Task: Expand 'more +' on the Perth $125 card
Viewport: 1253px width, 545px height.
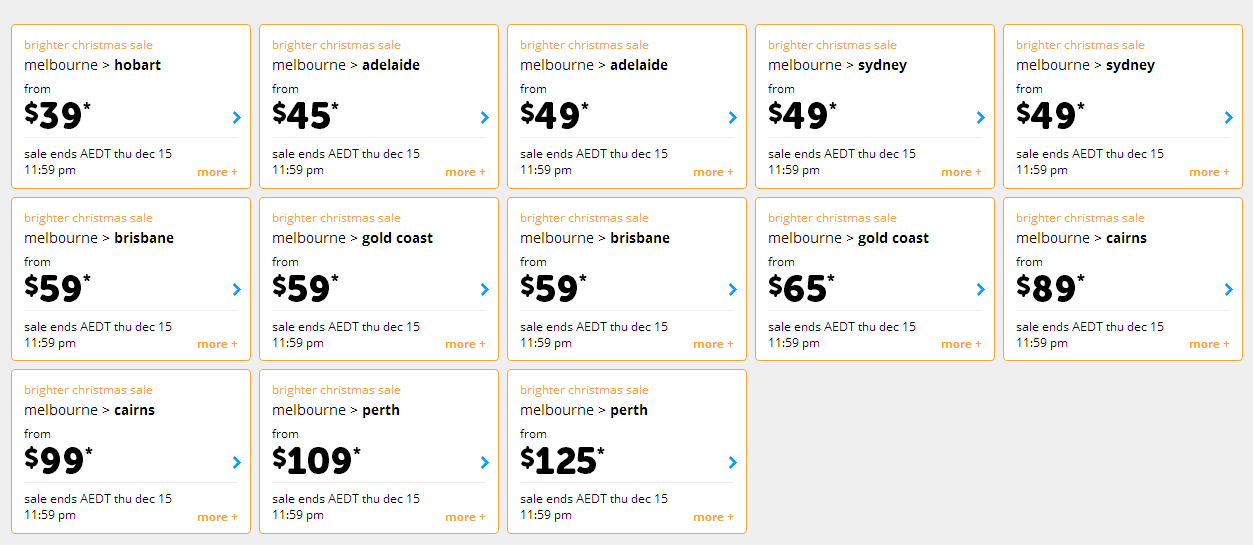Action: (713, 517)
